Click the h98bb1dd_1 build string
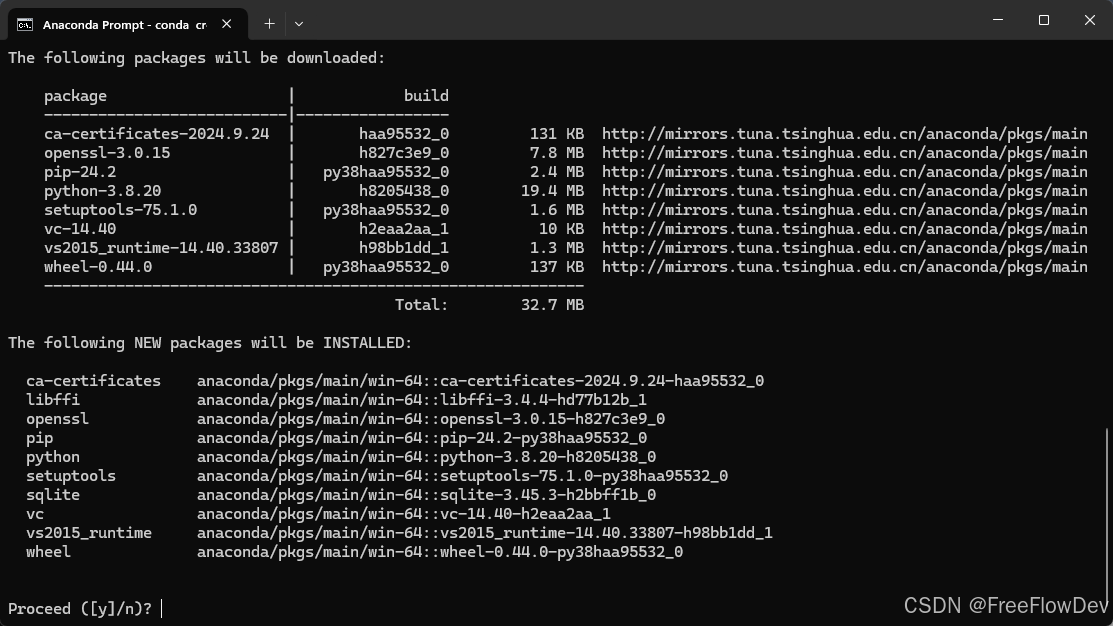Screen dimensions: 1113x626 coord(404,248)
